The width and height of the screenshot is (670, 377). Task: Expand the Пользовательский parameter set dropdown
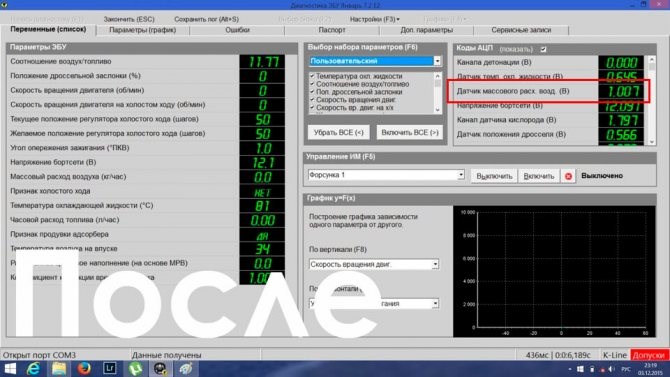437,61
